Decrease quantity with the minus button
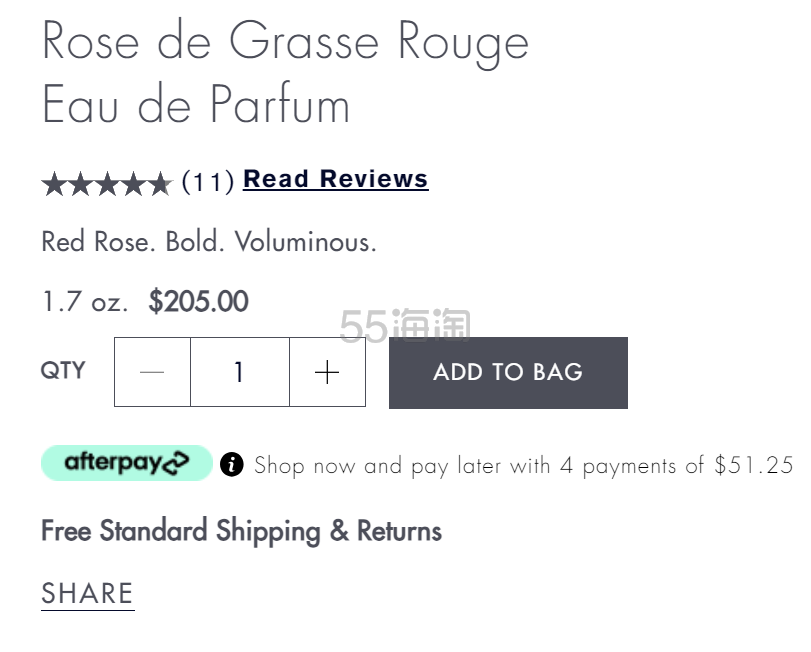This screenshot has width=811, height=652. pos(152,372)
